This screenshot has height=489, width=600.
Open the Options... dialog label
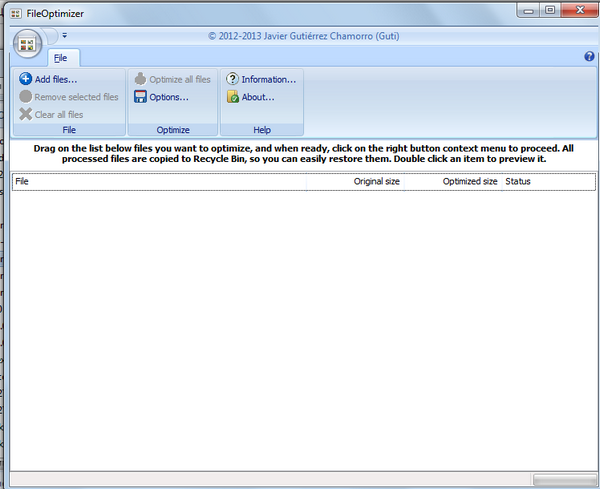tap(169, 97)
